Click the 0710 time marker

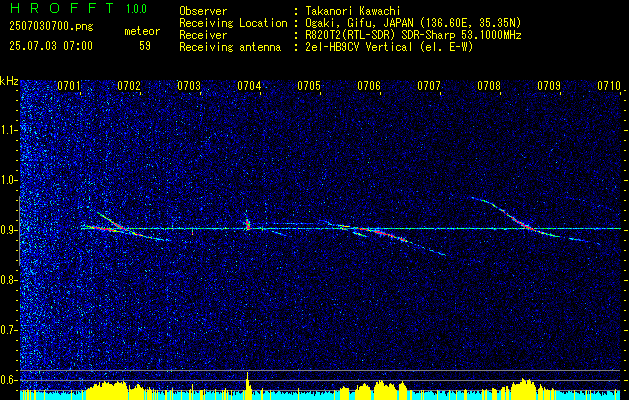tap(609, 85)
